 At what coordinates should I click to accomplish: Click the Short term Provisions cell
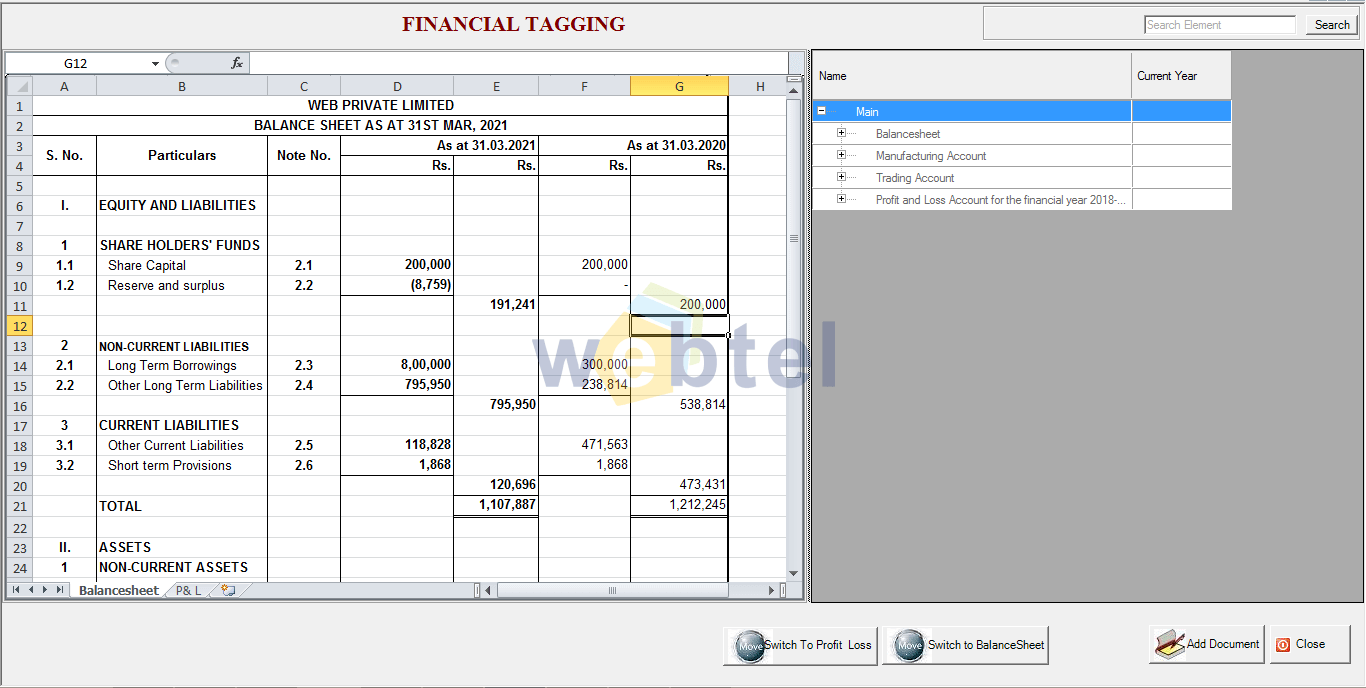(x=182, y=465)
